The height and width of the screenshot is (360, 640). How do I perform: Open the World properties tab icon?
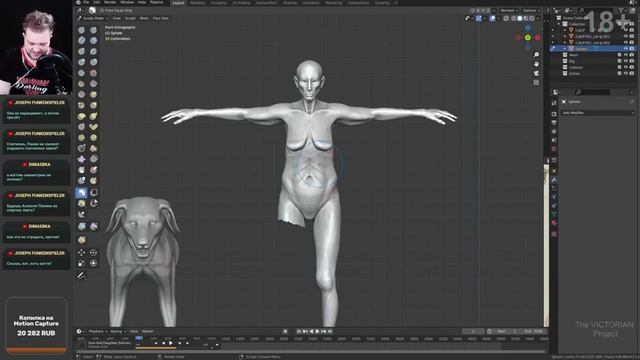tap(554, 148)
